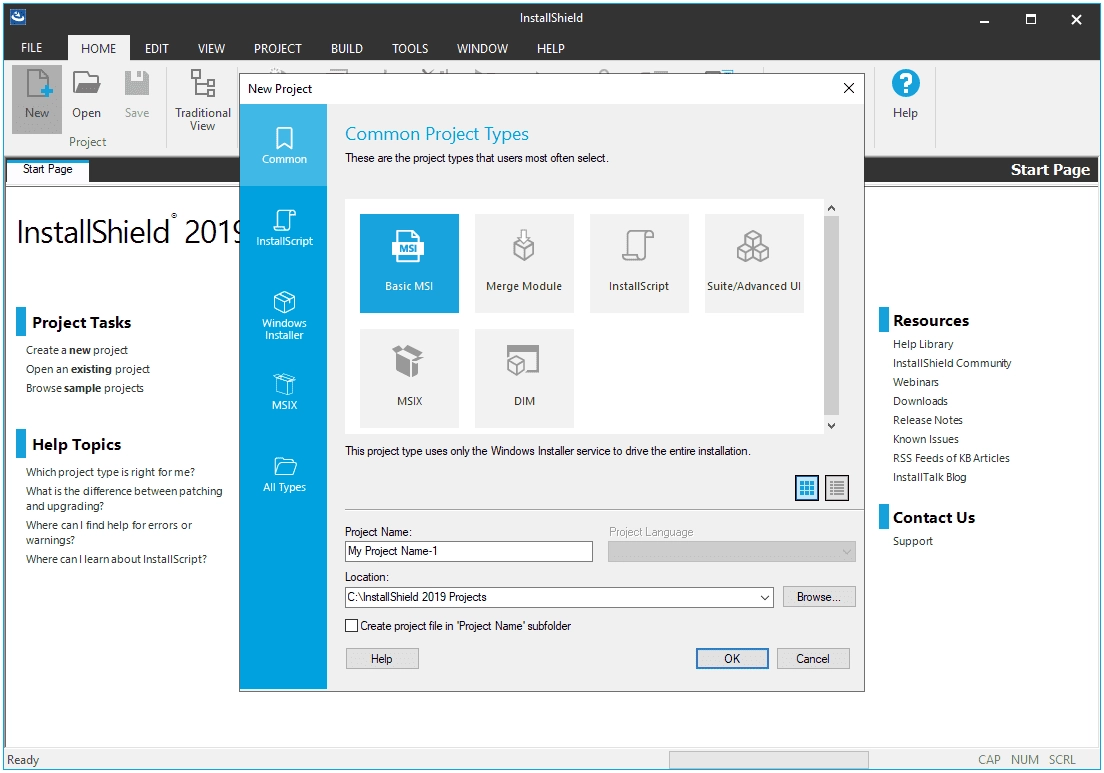Screen dimensions: 1104x773
Task: Choose the DIM project type
Action: pos(524,378)
